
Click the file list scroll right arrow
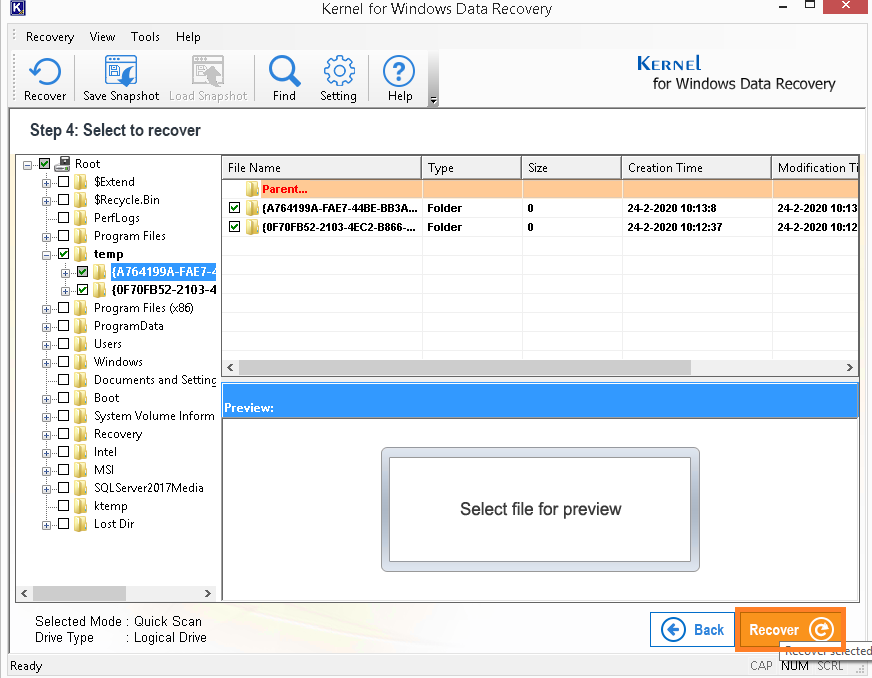click(x=849, y=367)
